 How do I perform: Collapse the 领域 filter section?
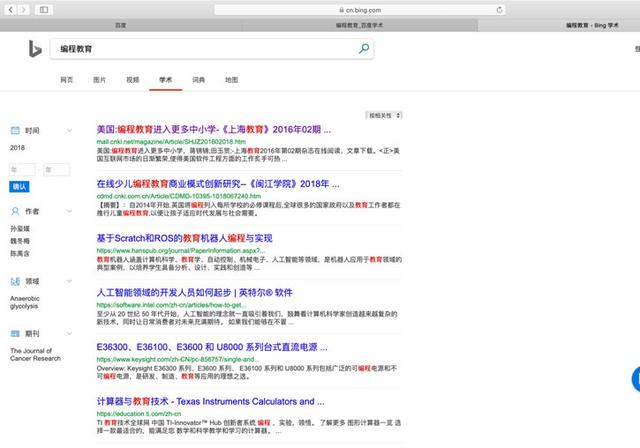pyautogui.click(x=69, y=281)
